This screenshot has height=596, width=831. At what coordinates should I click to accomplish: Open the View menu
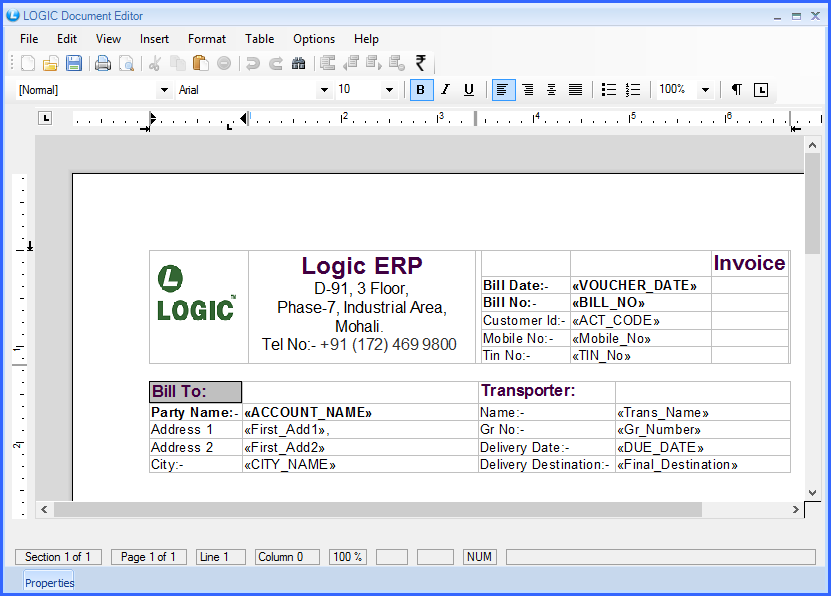click(x=108, y=39)
